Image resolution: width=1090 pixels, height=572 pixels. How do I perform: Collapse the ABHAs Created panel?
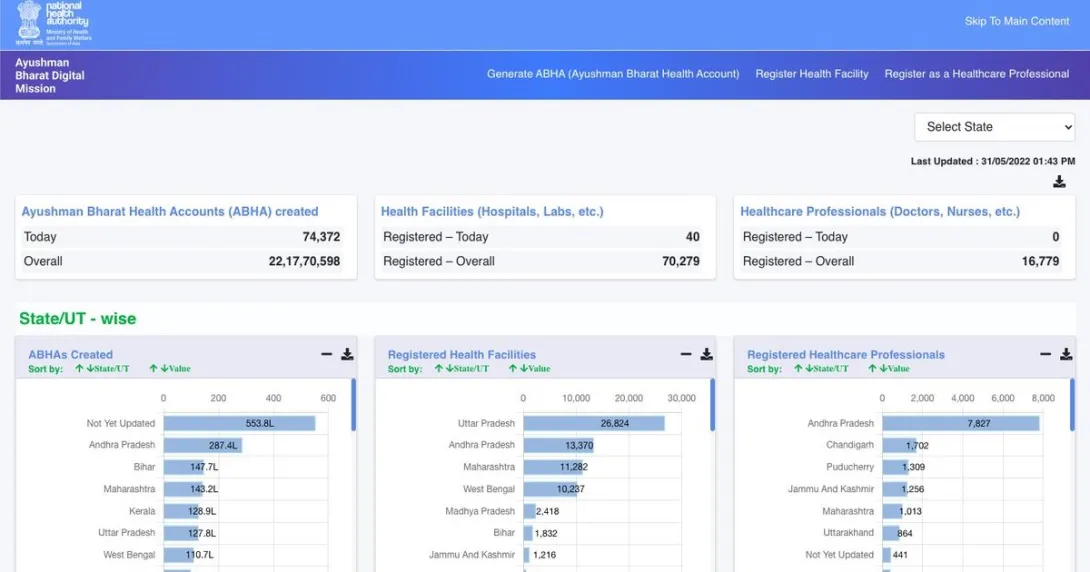(x=326, y=354)
